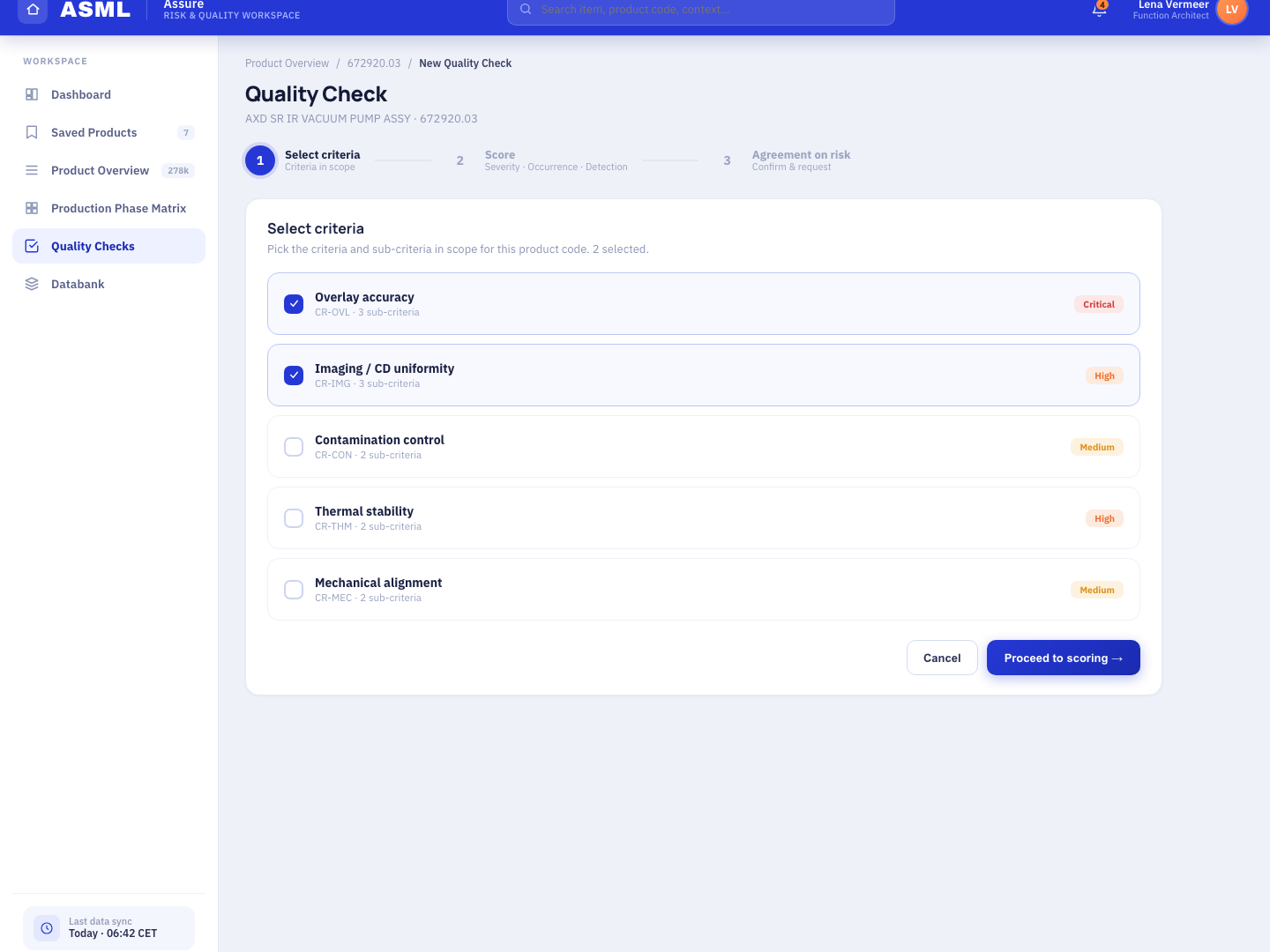Follow the 672920.03 breadcrumb link

pos(374,63)
